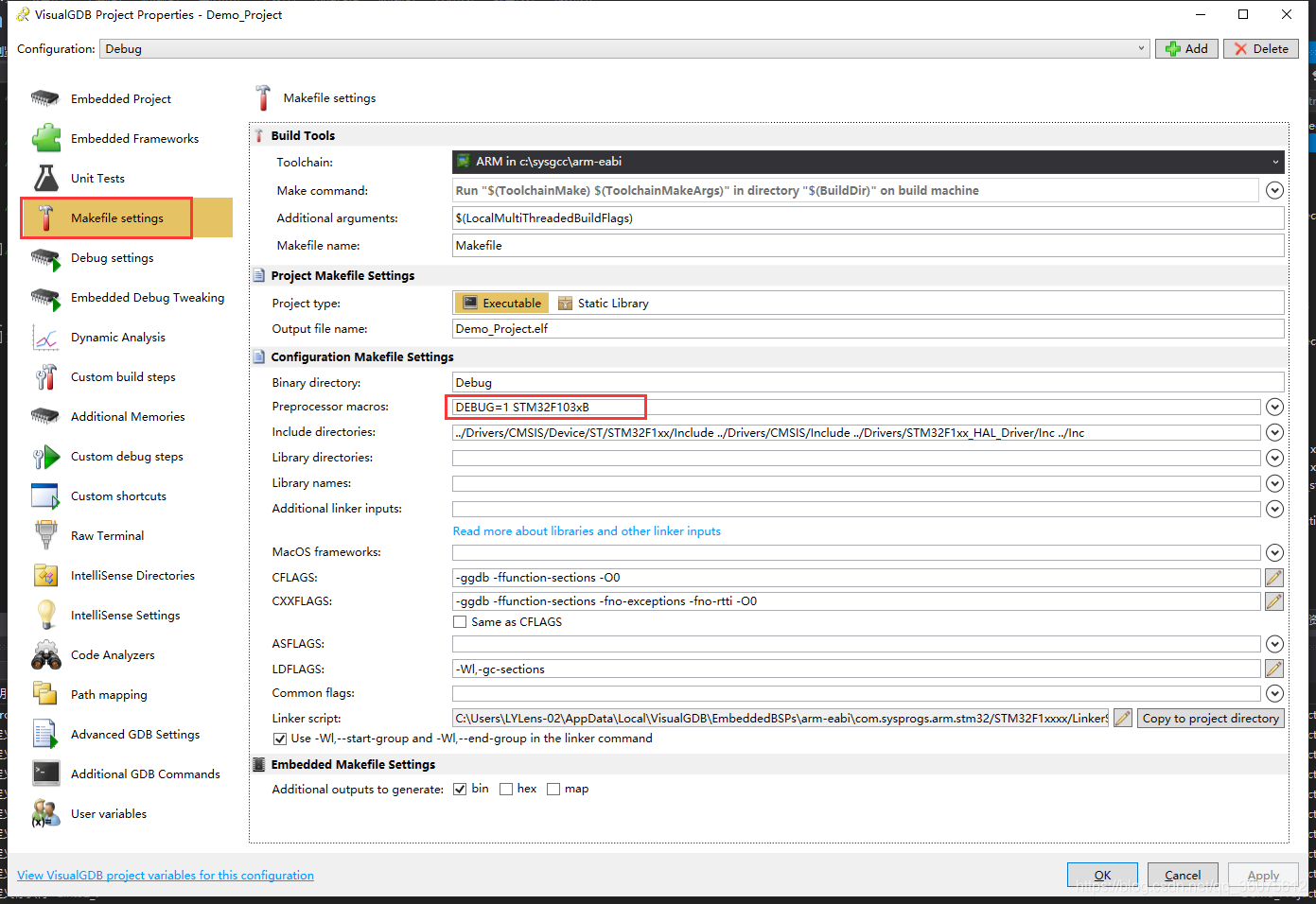Image resolution: width=1316 pixels, height=904 pixels.
Task: Edit CFLAGS with the pencil icon
Action: pyautogui.click(x=1274, y=578)
